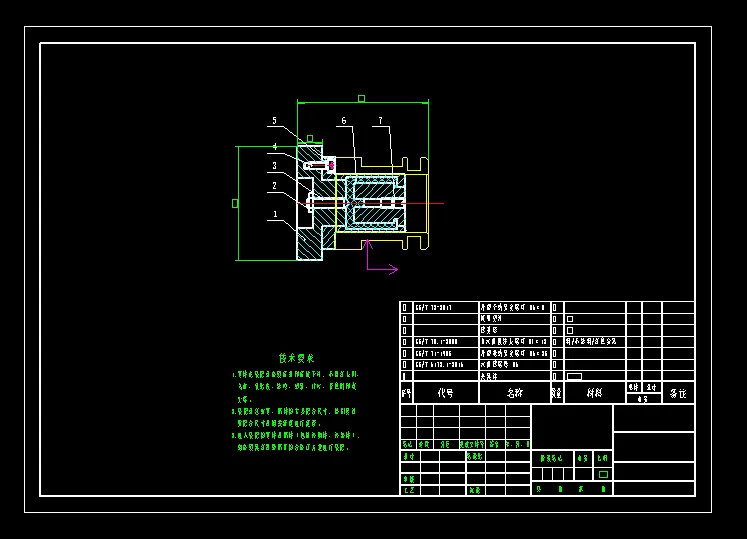Screen dimensions: 747x539
Task: Select the magenta screw head in the flange
Action: click(332, 165)
